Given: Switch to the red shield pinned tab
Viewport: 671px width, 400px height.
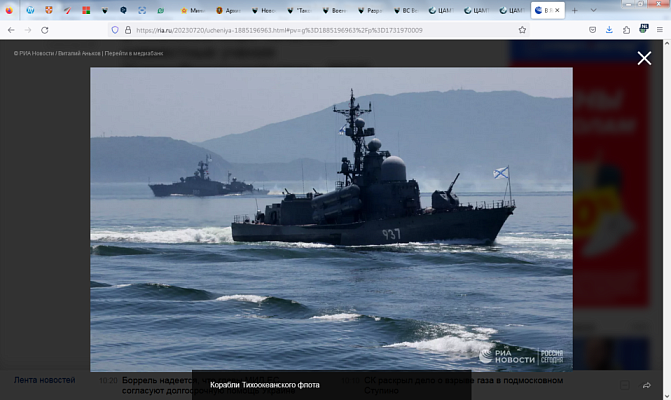Looking at the screenshot, I should pyautogui.click(x=49, y=10).
